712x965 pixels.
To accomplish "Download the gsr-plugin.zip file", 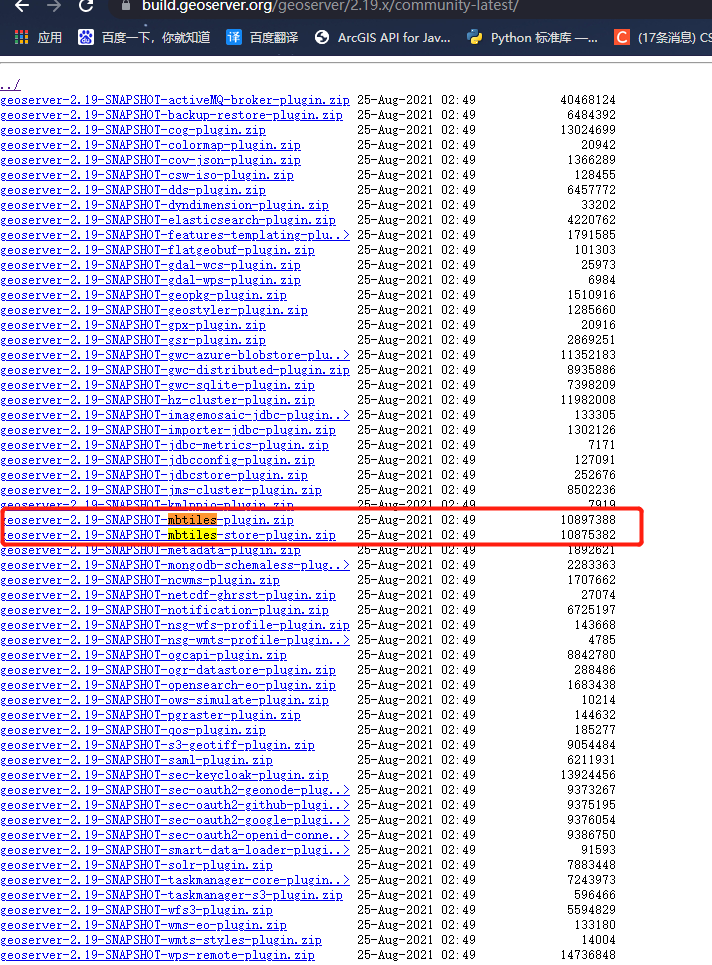I will [x=133, y=340].
